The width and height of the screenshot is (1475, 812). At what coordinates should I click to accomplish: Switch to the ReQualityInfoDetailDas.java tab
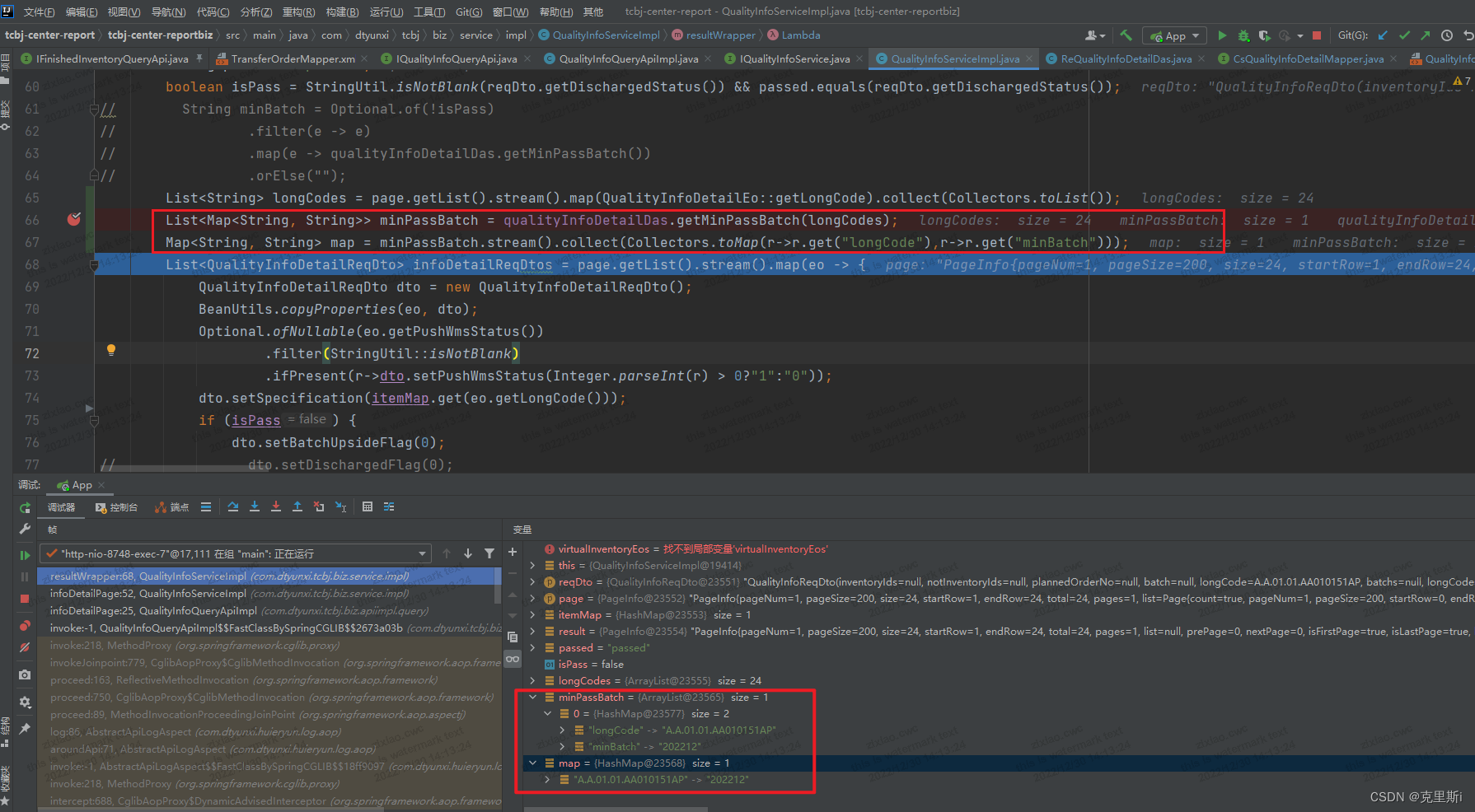click(x=1123, y=58)
